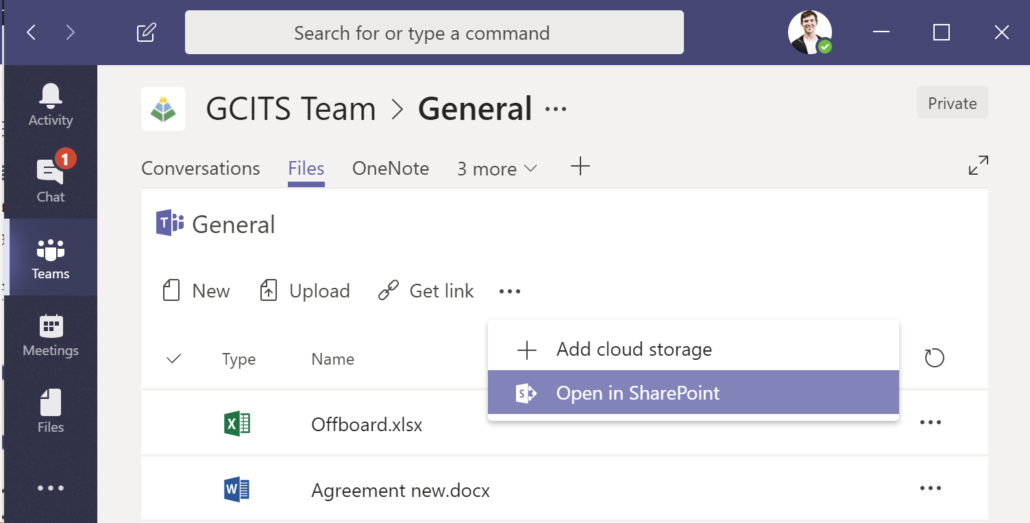Click the Word icon for Agreement new.docx

pos(237,490)
